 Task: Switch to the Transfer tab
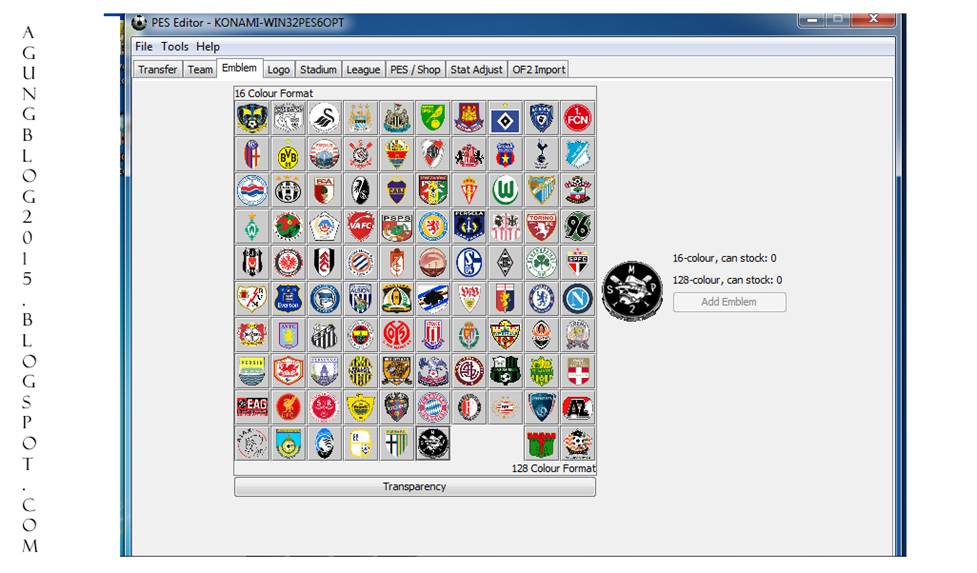coord(158,69)
